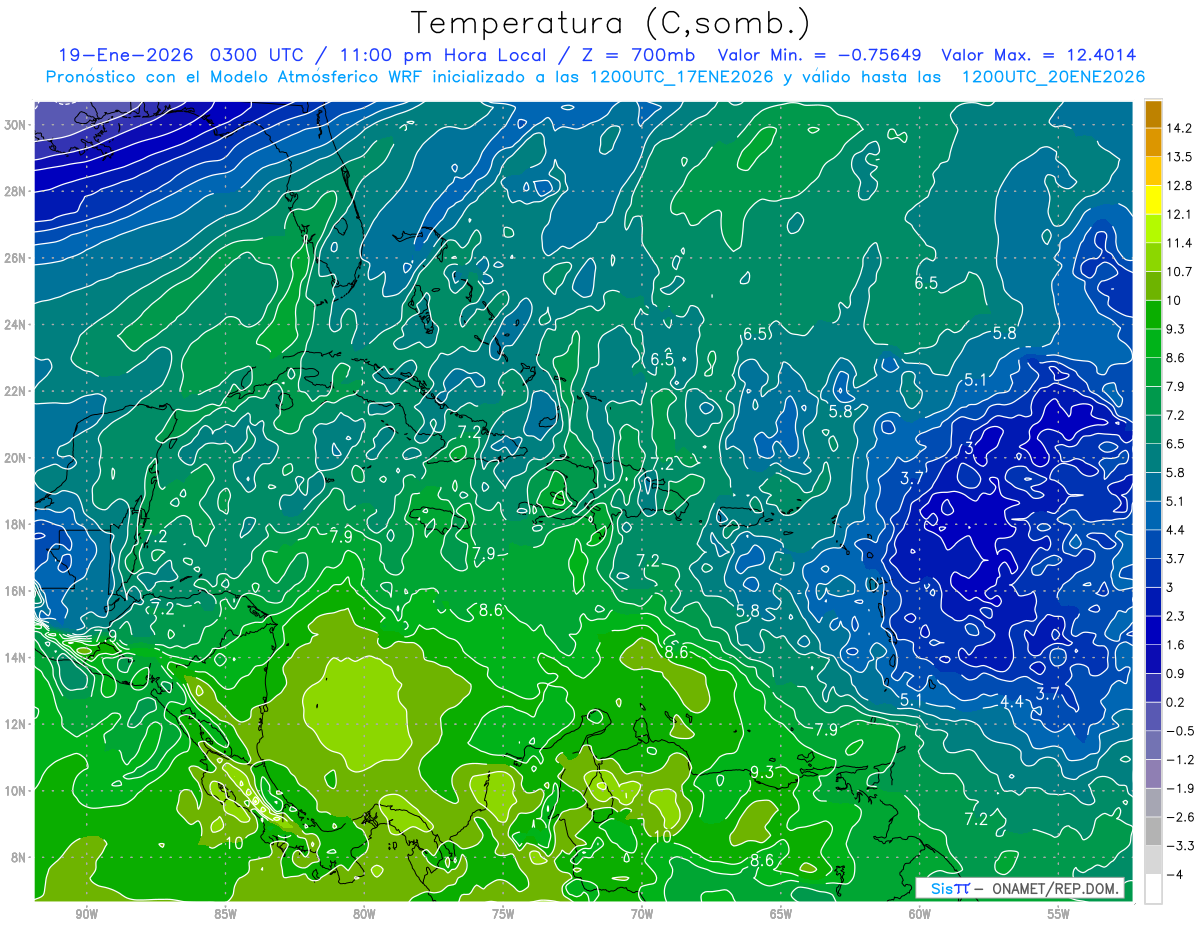Click the 13.5 value in color legend

1179,157
